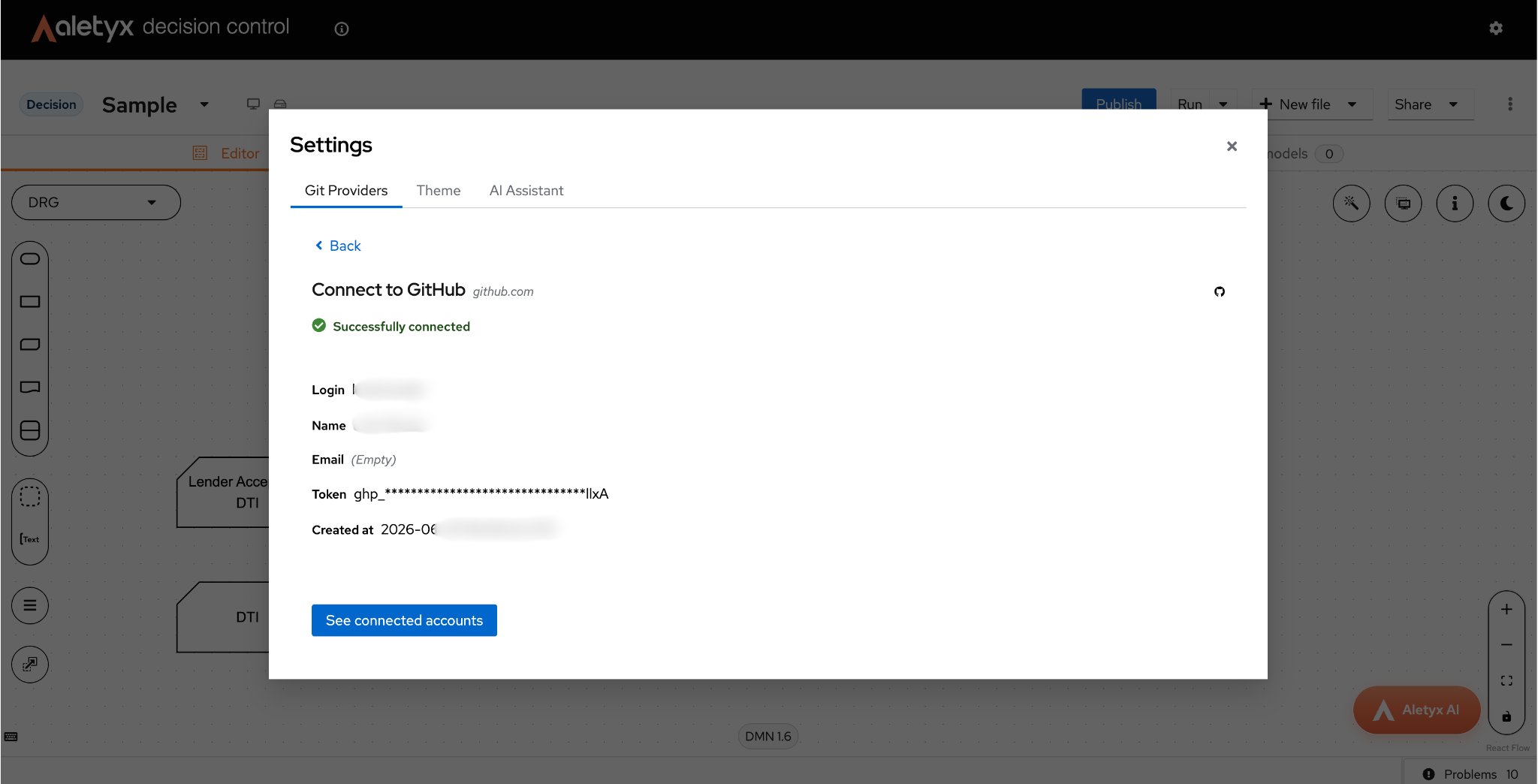1538x784 pixels.
Task: Close the Settings dialog
Action: [1232, 146]
